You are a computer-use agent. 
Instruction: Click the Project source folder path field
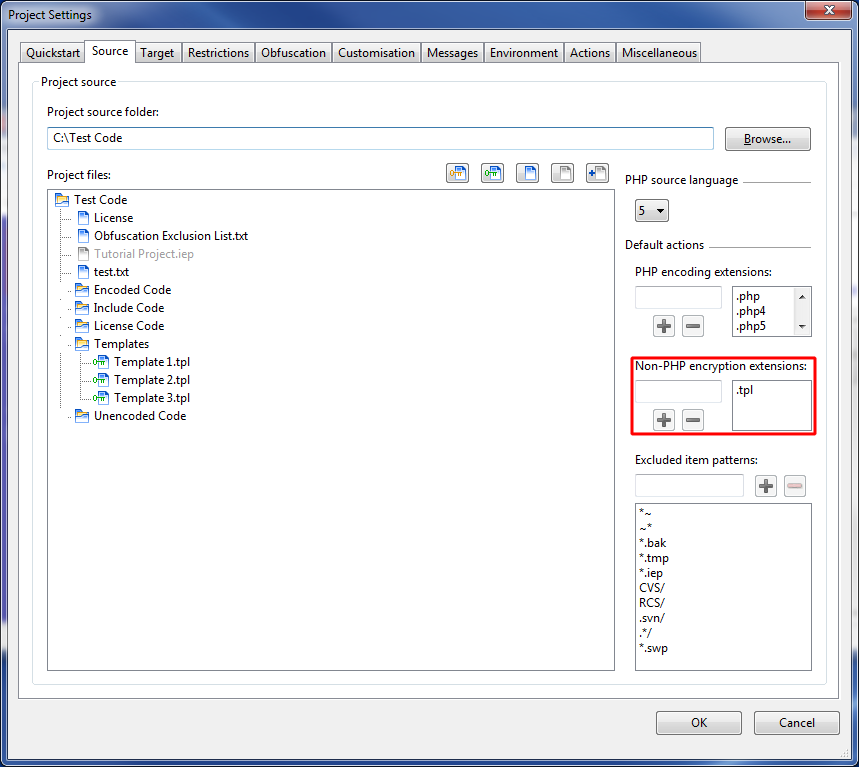click(x=380, y=138)
